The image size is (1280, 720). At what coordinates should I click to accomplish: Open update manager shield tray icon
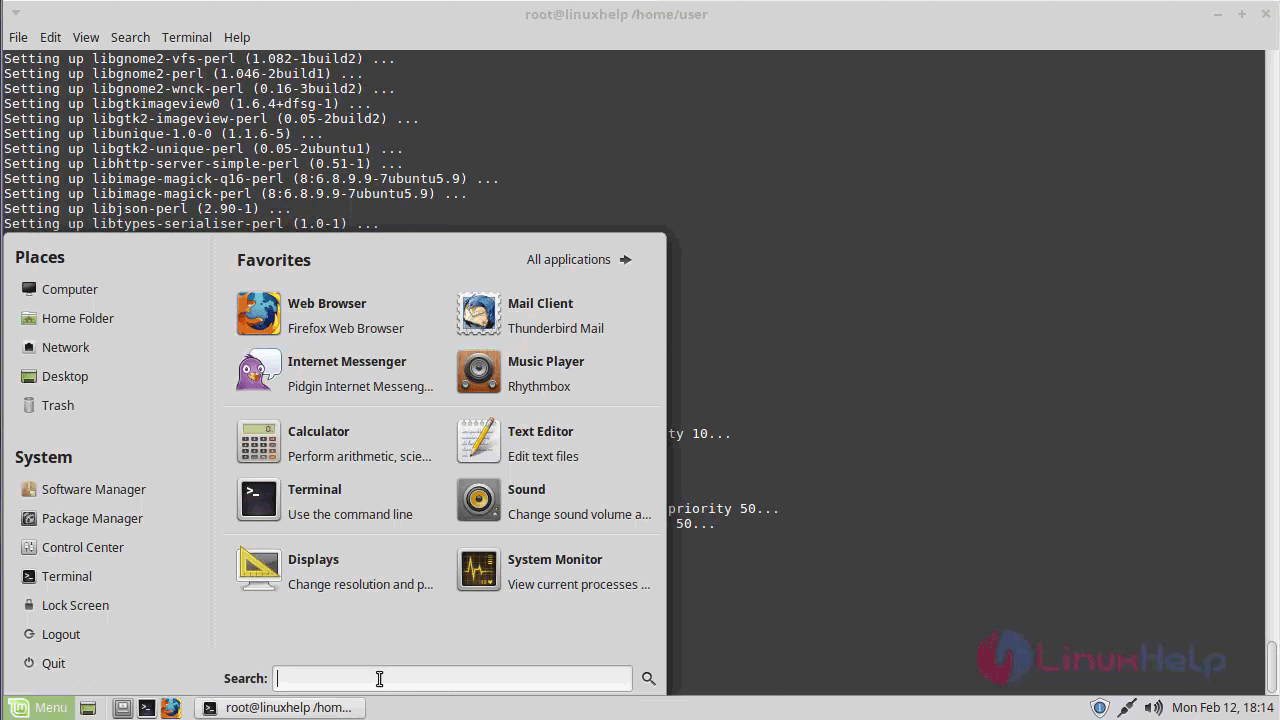click(1099, 708)
